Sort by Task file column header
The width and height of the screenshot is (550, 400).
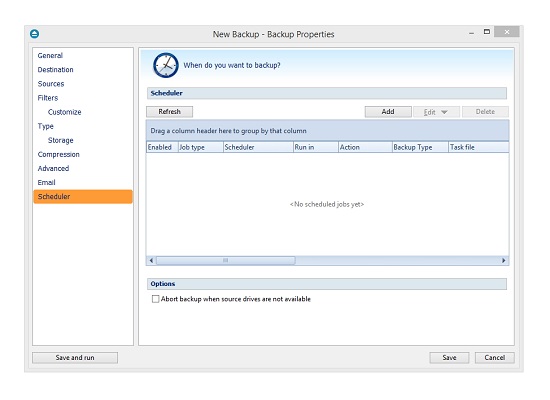[479, 147]
